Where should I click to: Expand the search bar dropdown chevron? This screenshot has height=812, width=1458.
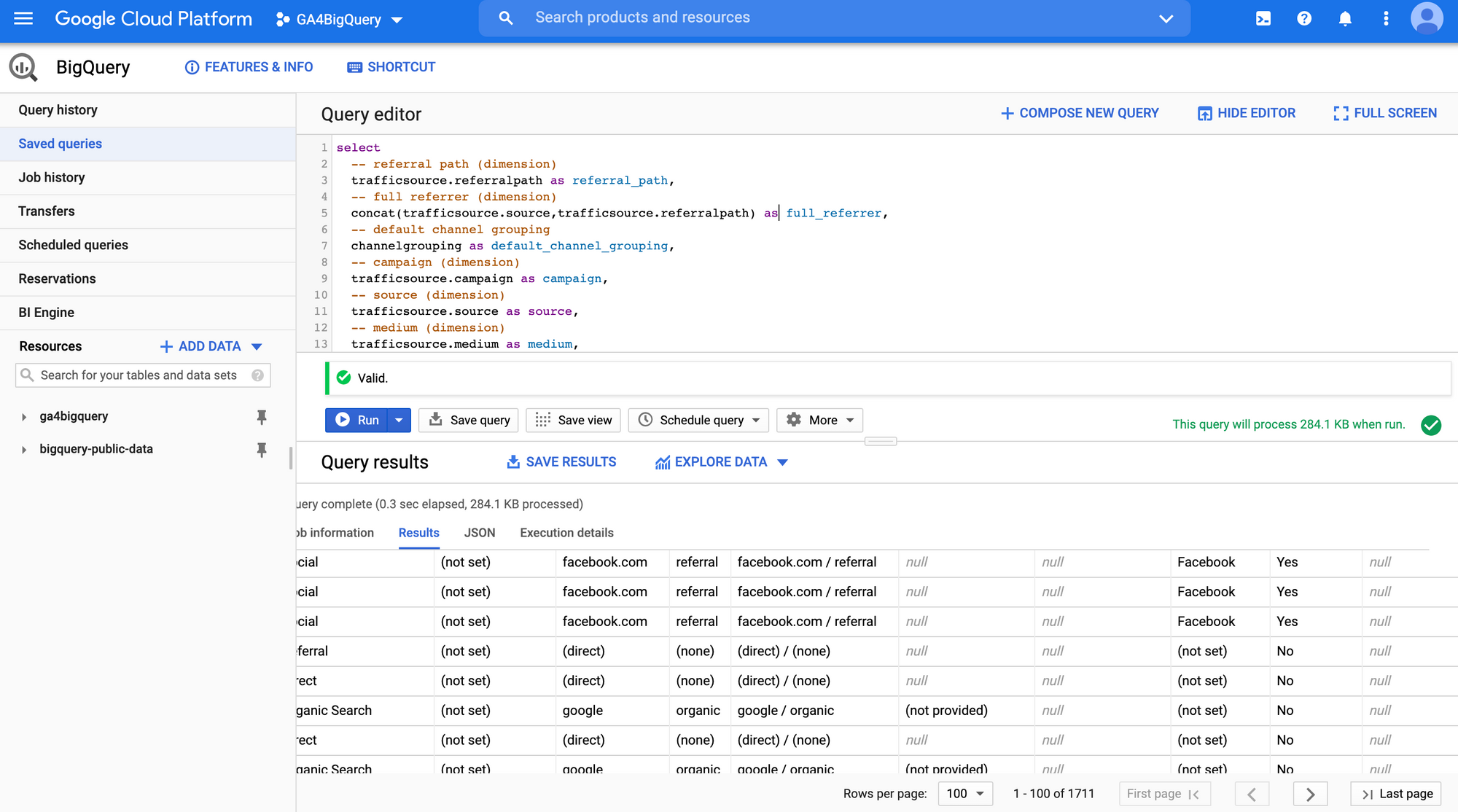tap(1166, 19)
